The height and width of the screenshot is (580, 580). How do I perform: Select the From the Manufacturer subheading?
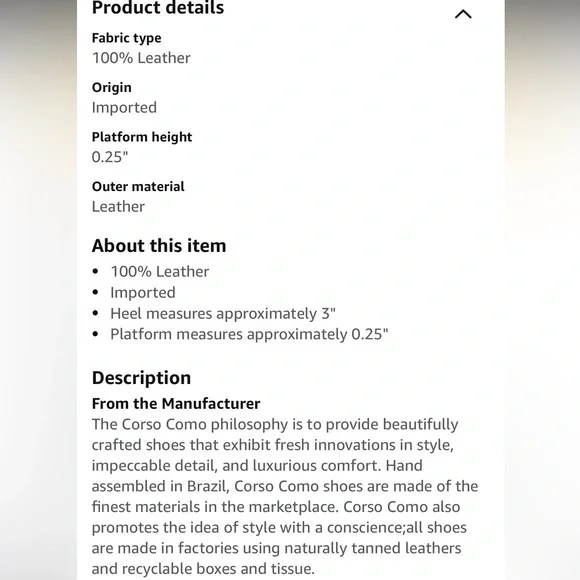click(x=176, y=404)
